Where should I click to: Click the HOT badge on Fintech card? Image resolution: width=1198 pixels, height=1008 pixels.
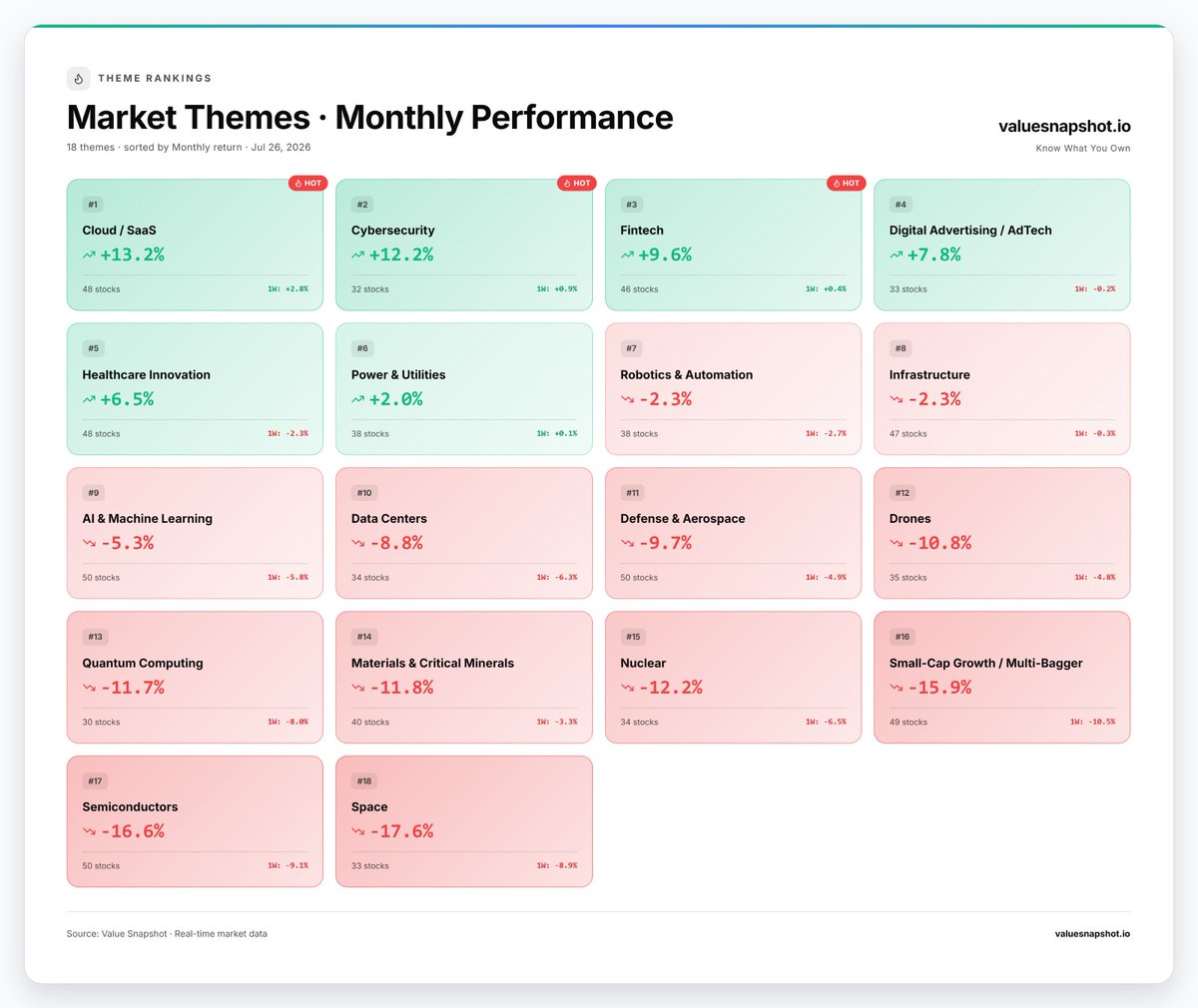(x=846, y=183)
